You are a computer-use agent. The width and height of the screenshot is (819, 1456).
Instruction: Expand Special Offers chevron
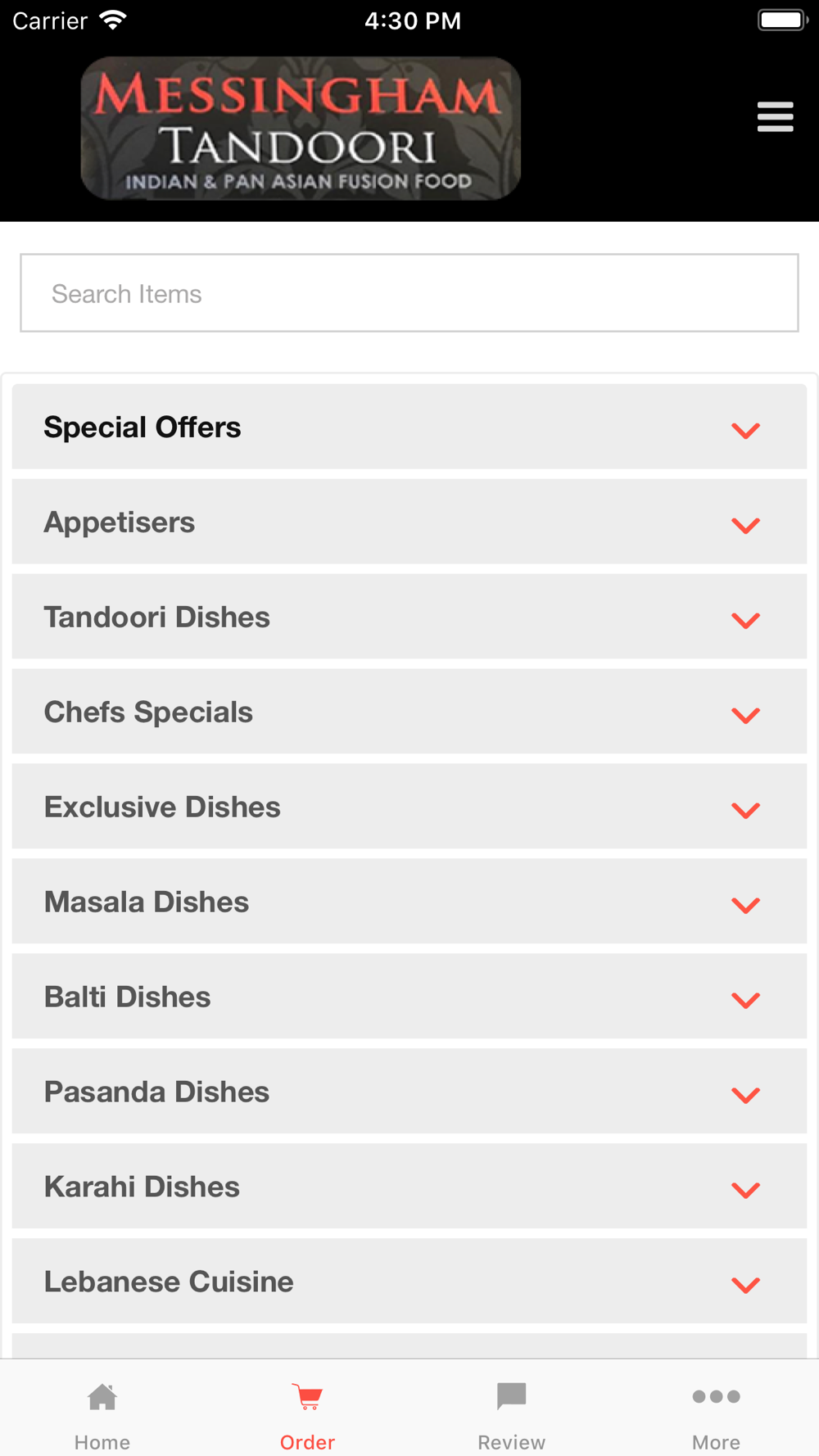pyautogui.click(x=746, y=430)
